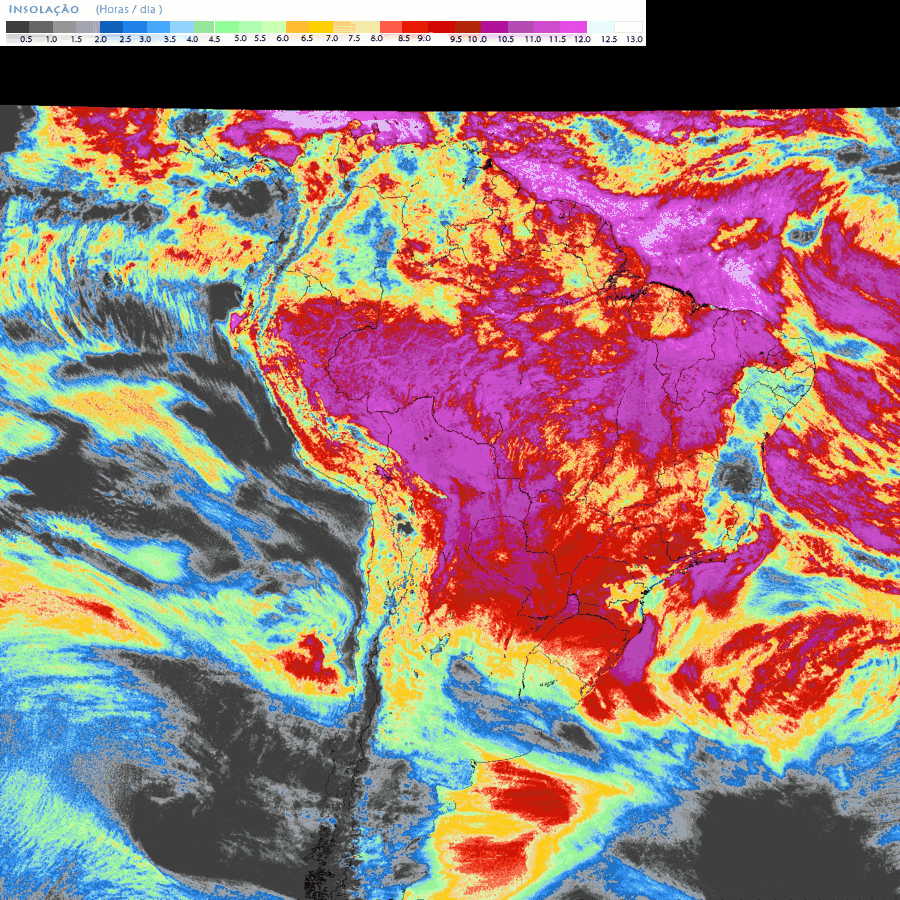Click the '13.0' legend value

click(635, 39)
